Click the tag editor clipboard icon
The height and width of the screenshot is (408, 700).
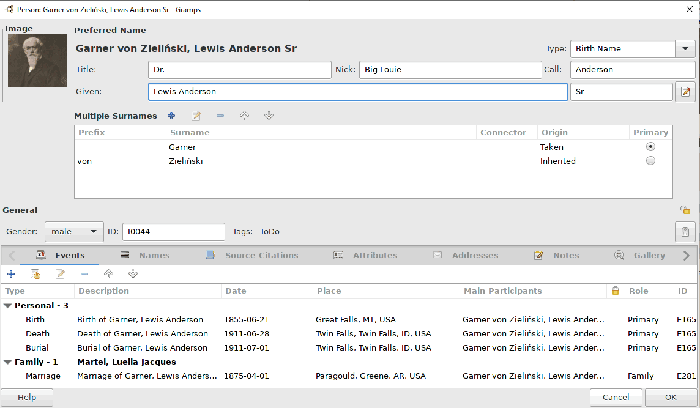(685, 232)
